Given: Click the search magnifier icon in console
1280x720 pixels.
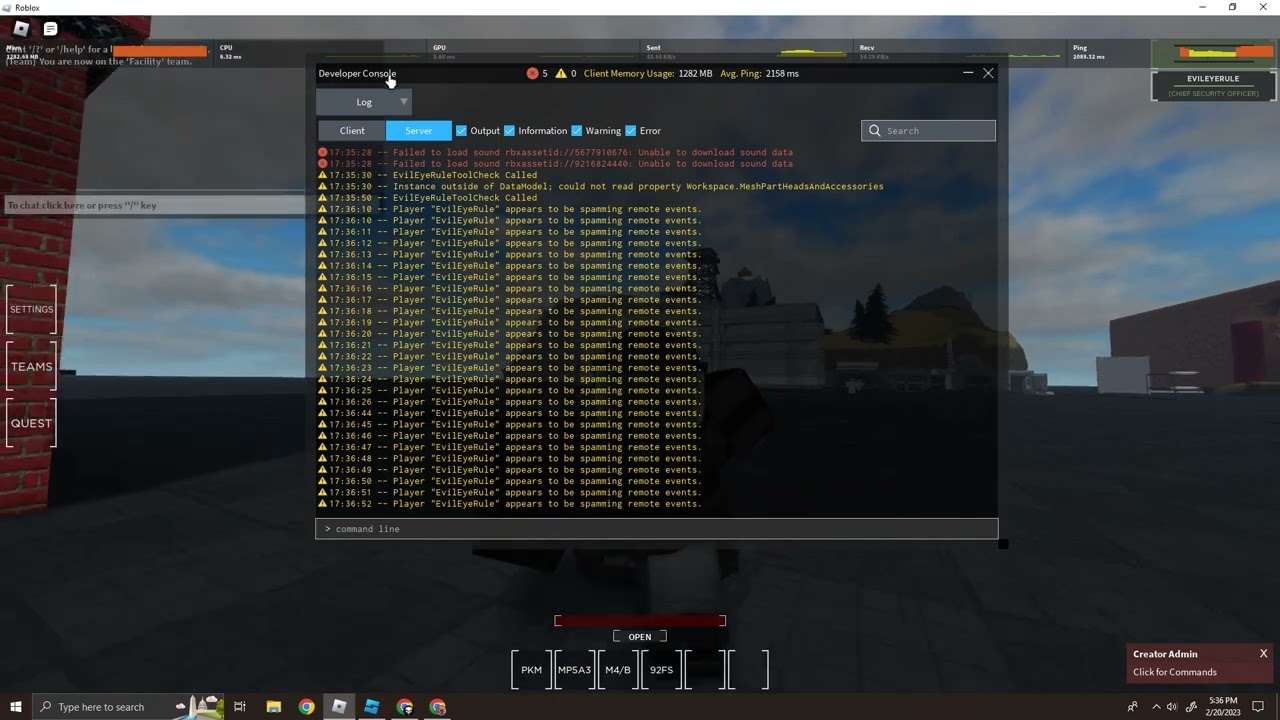Looking at the screenshot, I should 875,131.
